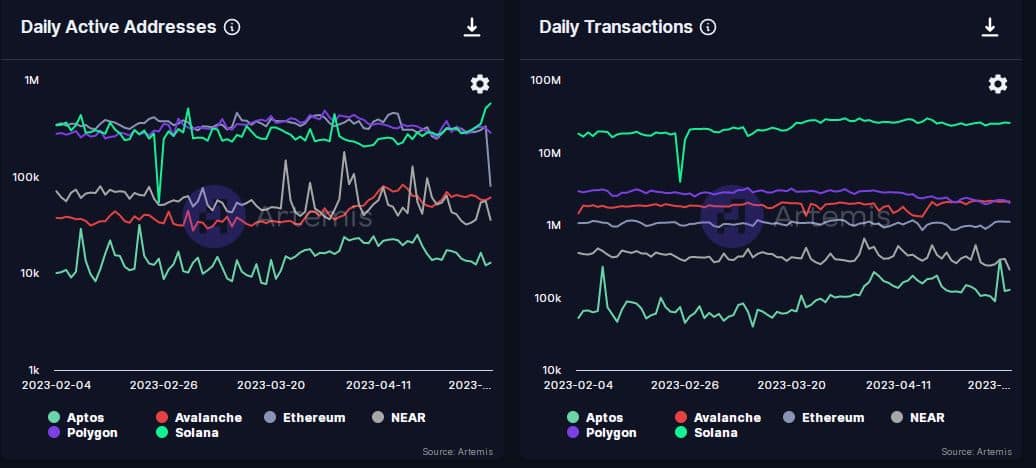1036x468 pixels.
Task: Click 1M label on Daily Transactions y-axis
Action: pyautogui.click(x=552, y=225)
